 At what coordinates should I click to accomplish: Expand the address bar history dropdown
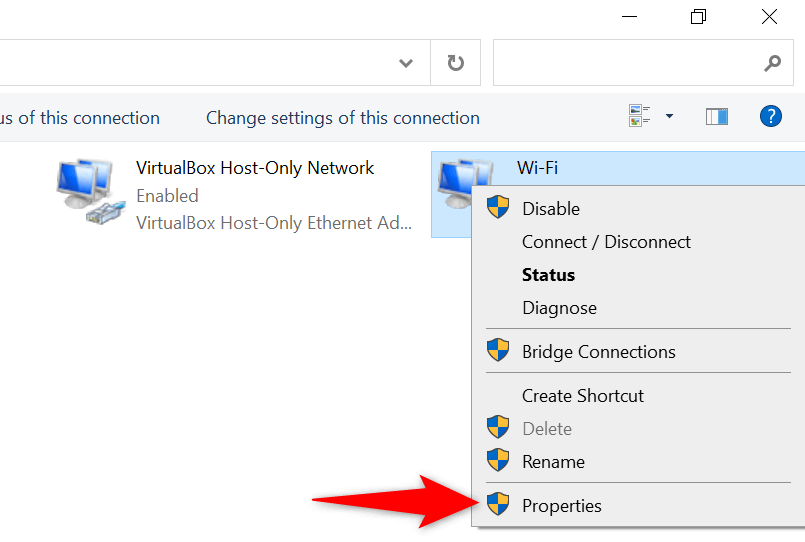[x=406, y=63]
